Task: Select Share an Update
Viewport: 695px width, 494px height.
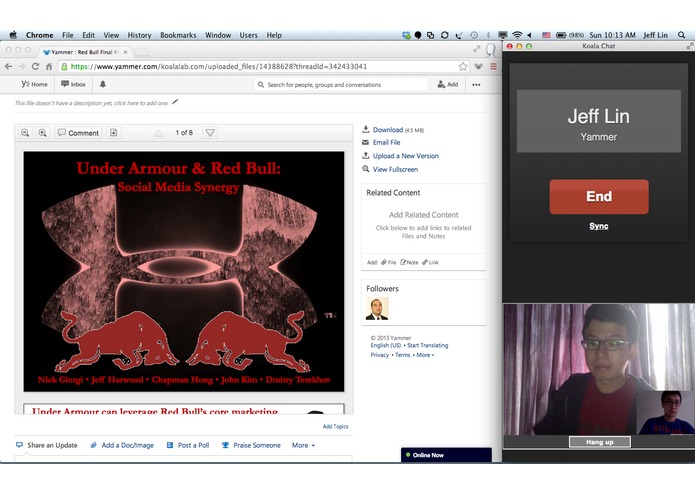Action: pyautogui.click(x=47, y=445)
